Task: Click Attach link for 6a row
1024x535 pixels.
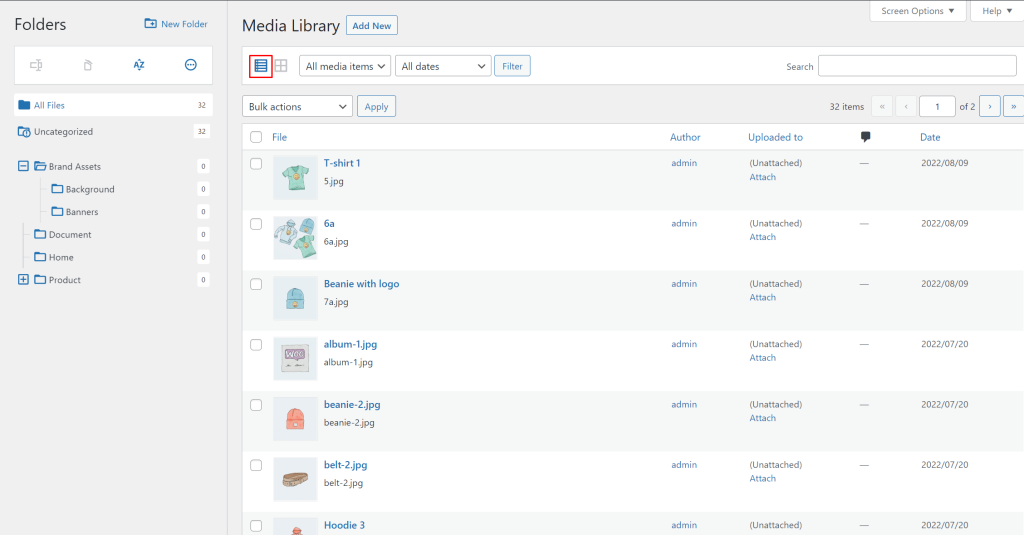Action: point(762,237)
